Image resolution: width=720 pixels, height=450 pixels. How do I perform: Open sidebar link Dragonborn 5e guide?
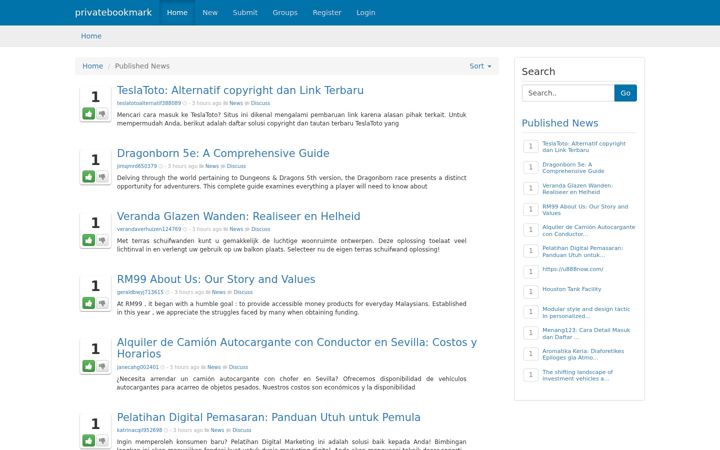click(573, 168)
